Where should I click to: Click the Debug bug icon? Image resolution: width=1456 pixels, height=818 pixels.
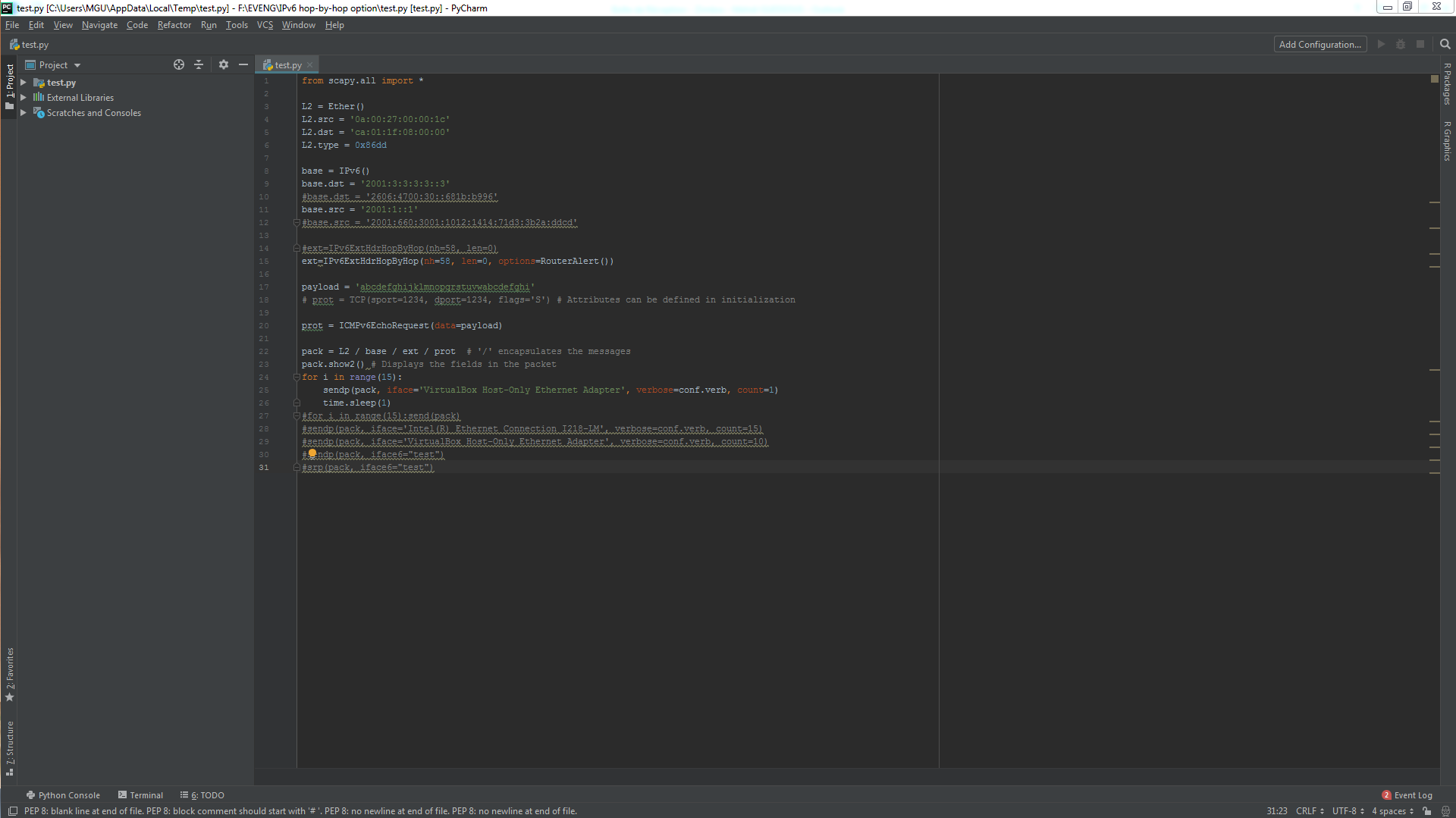[1401, 45]
